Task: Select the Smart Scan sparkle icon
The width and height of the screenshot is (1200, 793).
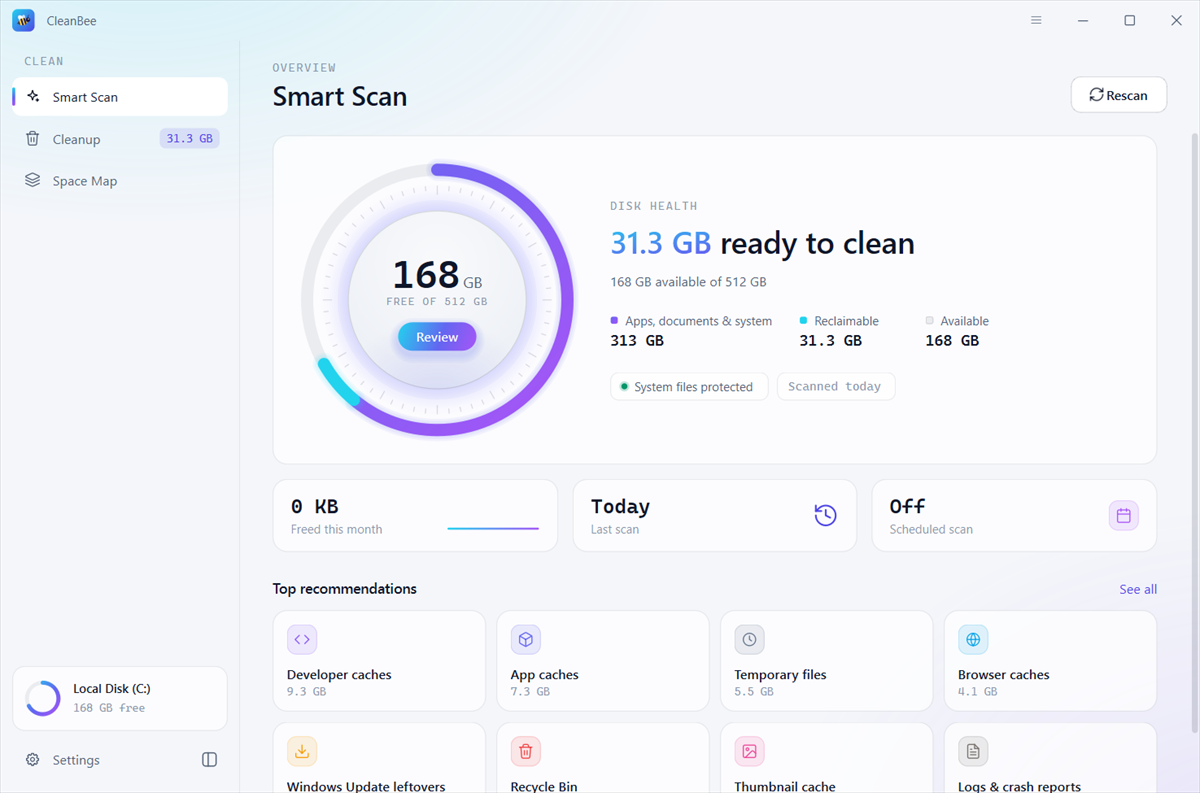Action: (33, 97)
